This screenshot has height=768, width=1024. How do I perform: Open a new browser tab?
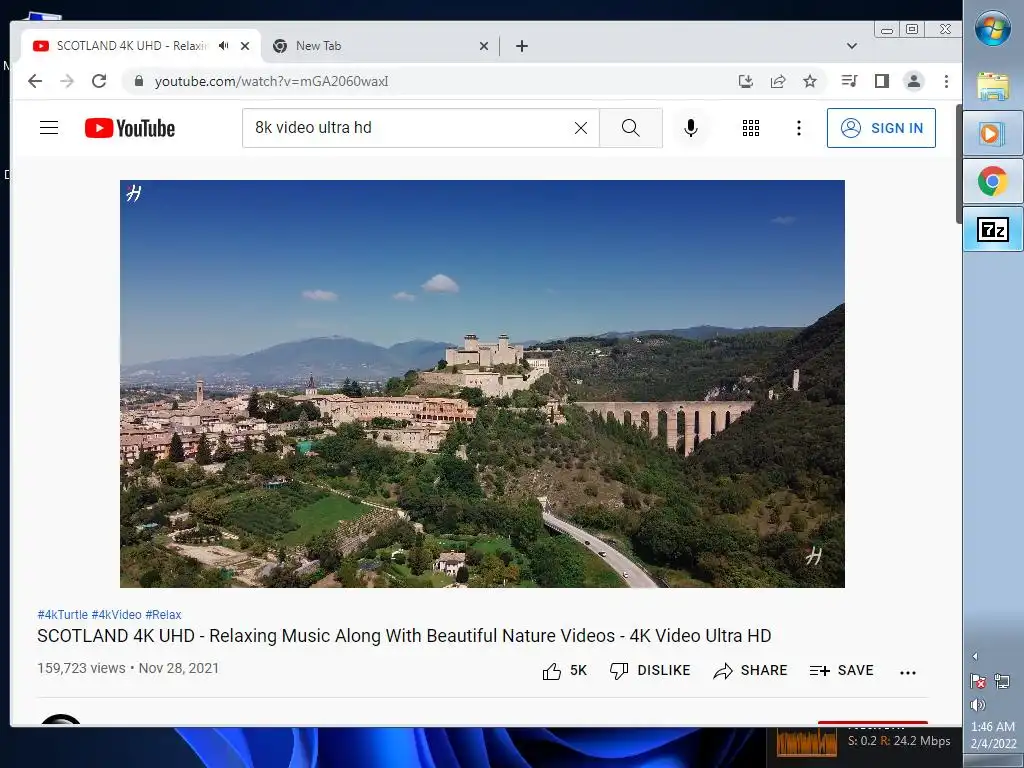click(x=522, y=46)
